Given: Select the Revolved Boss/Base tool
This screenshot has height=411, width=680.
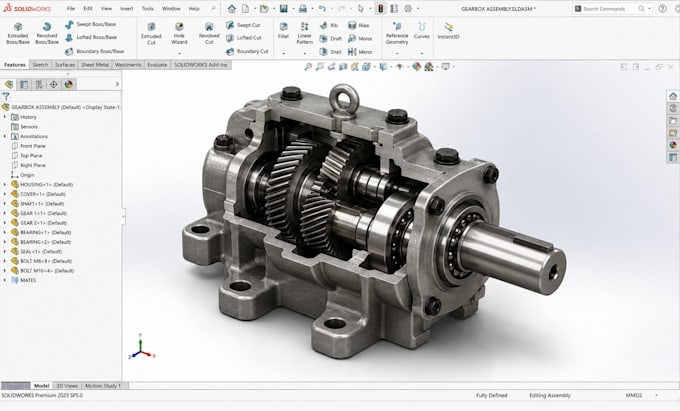Looking at the screenshot, I should point(47,33).
